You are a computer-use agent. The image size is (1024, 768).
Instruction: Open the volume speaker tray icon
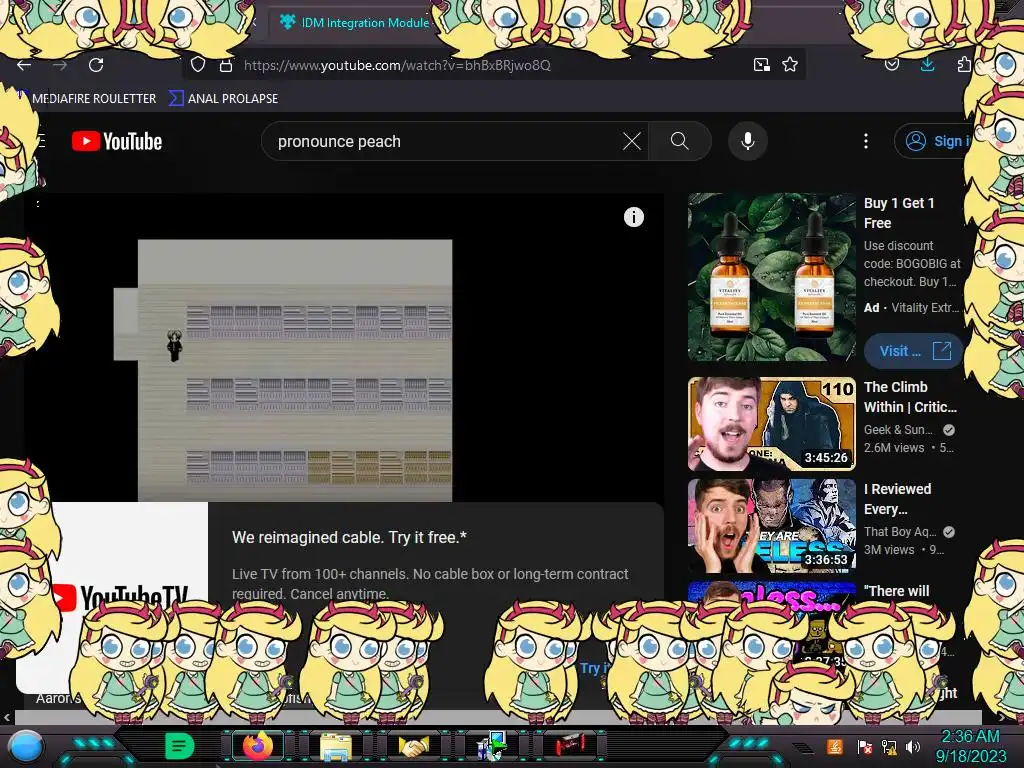913,746
